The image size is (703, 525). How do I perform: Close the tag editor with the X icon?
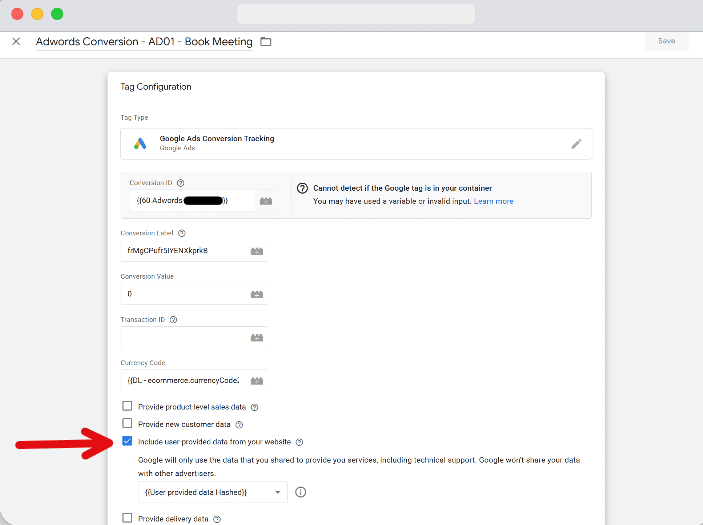coord(16,41)
